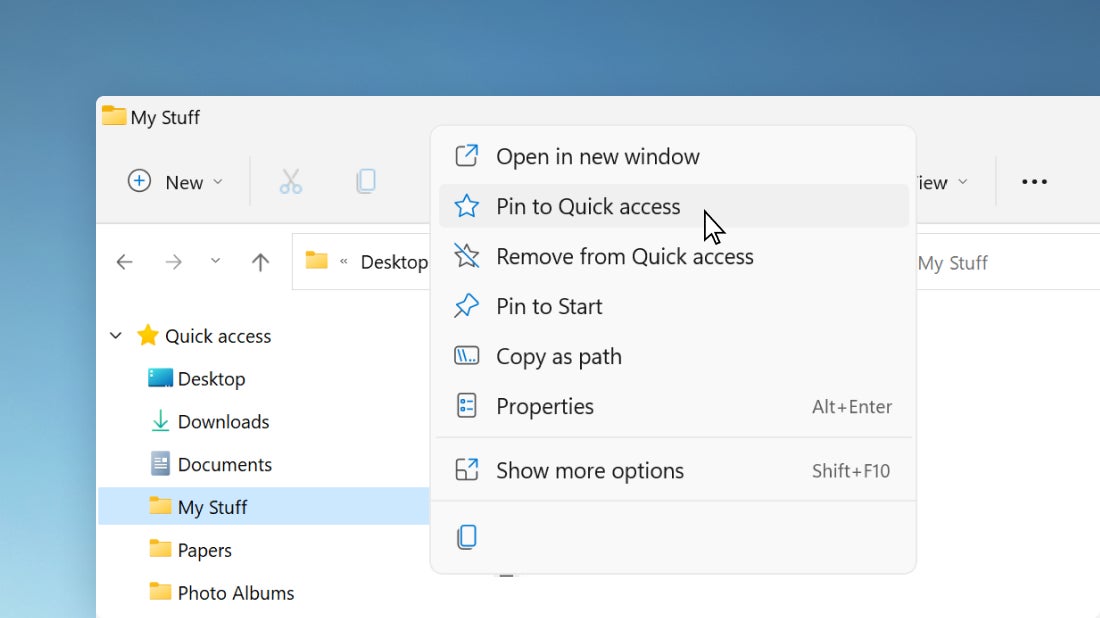1100x618 pixels.
Task: Click the Forward navigation arrow
Action: click(x=174, y=262)
